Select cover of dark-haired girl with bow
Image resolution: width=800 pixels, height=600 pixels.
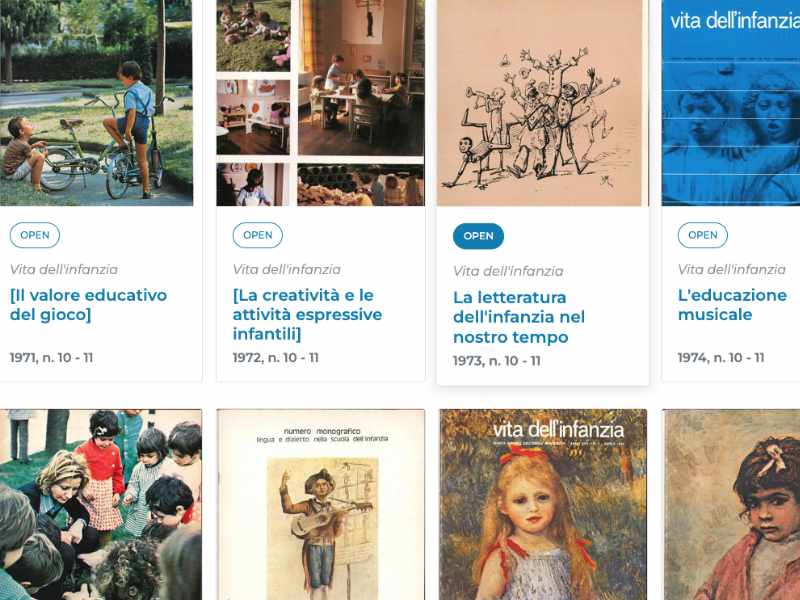point(731,505)
